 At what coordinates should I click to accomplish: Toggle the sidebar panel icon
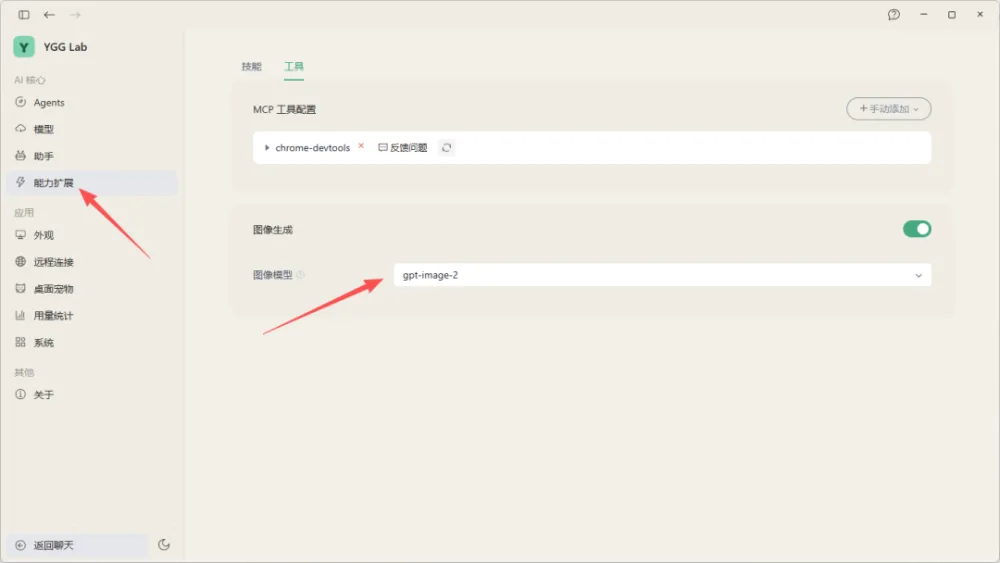24,15
